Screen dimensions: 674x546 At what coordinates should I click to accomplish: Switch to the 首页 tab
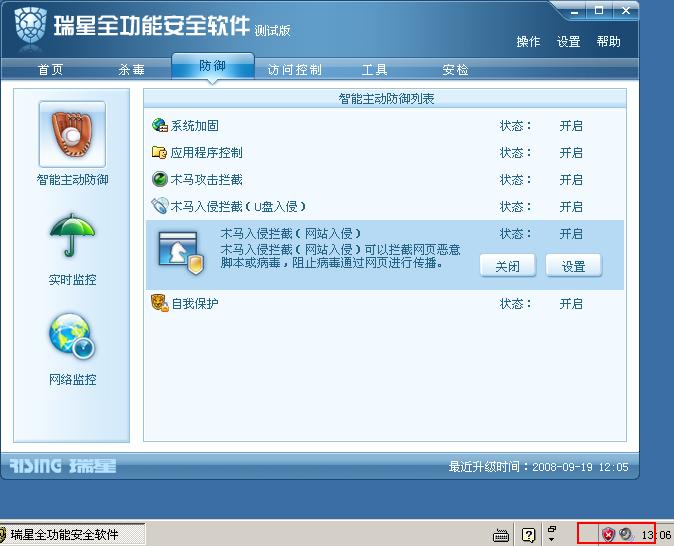[51, 70]
